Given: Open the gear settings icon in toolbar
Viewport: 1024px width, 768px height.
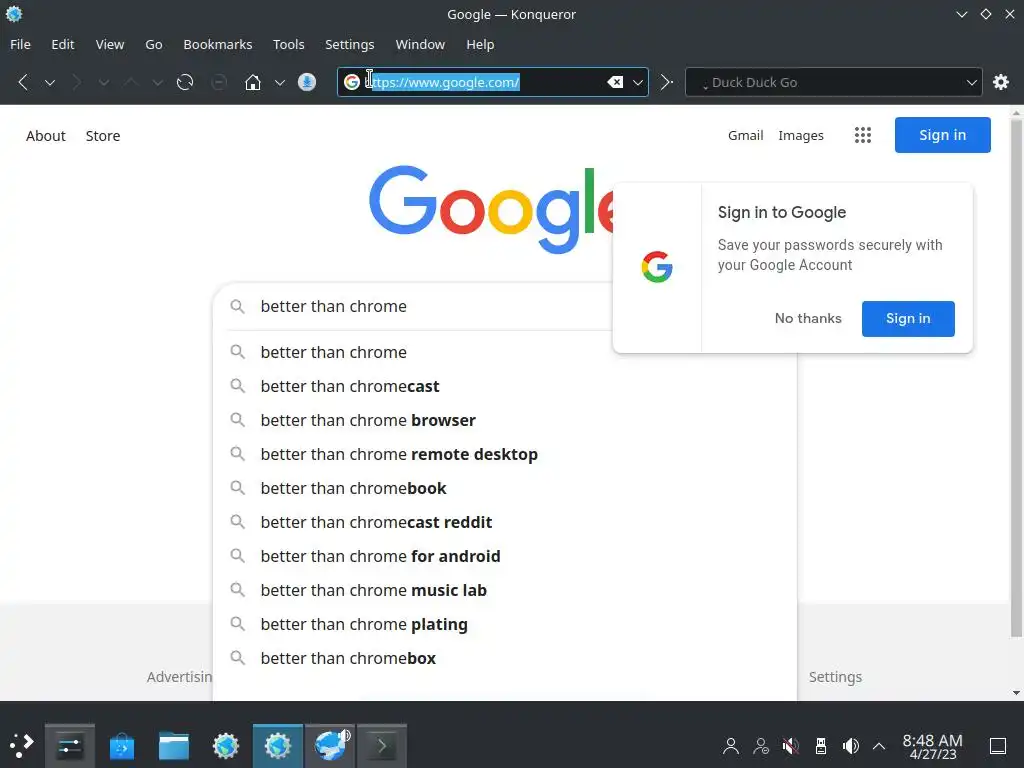Looking at the screenshot, I should point(1000,82).
